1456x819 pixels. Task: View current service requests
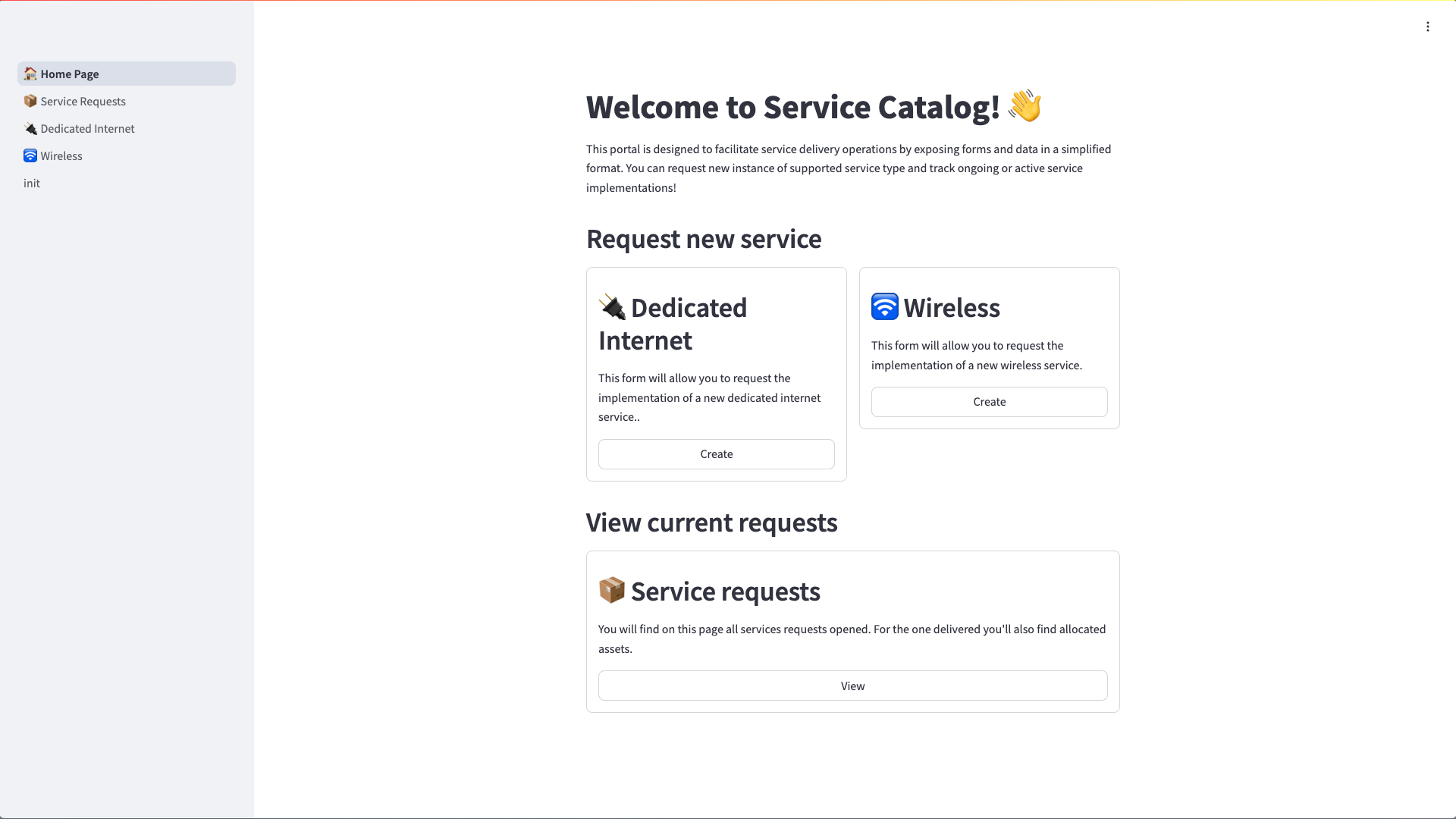pyautogui.click(x=853, y=686)
